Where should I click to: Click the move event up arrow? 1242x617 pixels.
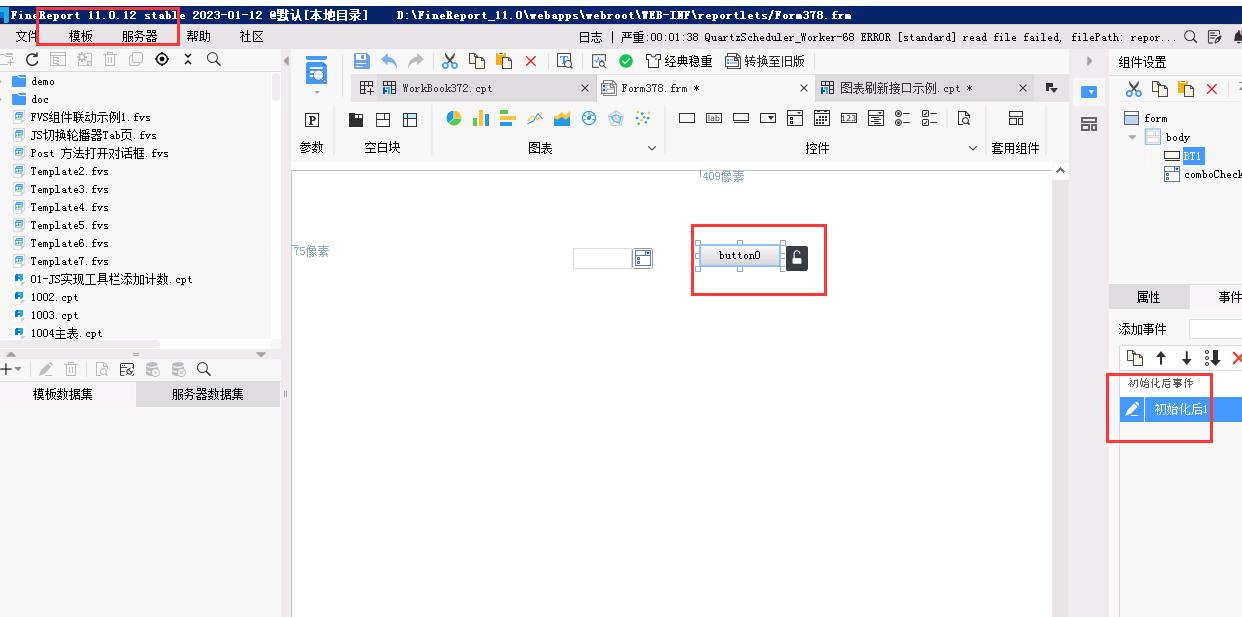(1161, 358)
